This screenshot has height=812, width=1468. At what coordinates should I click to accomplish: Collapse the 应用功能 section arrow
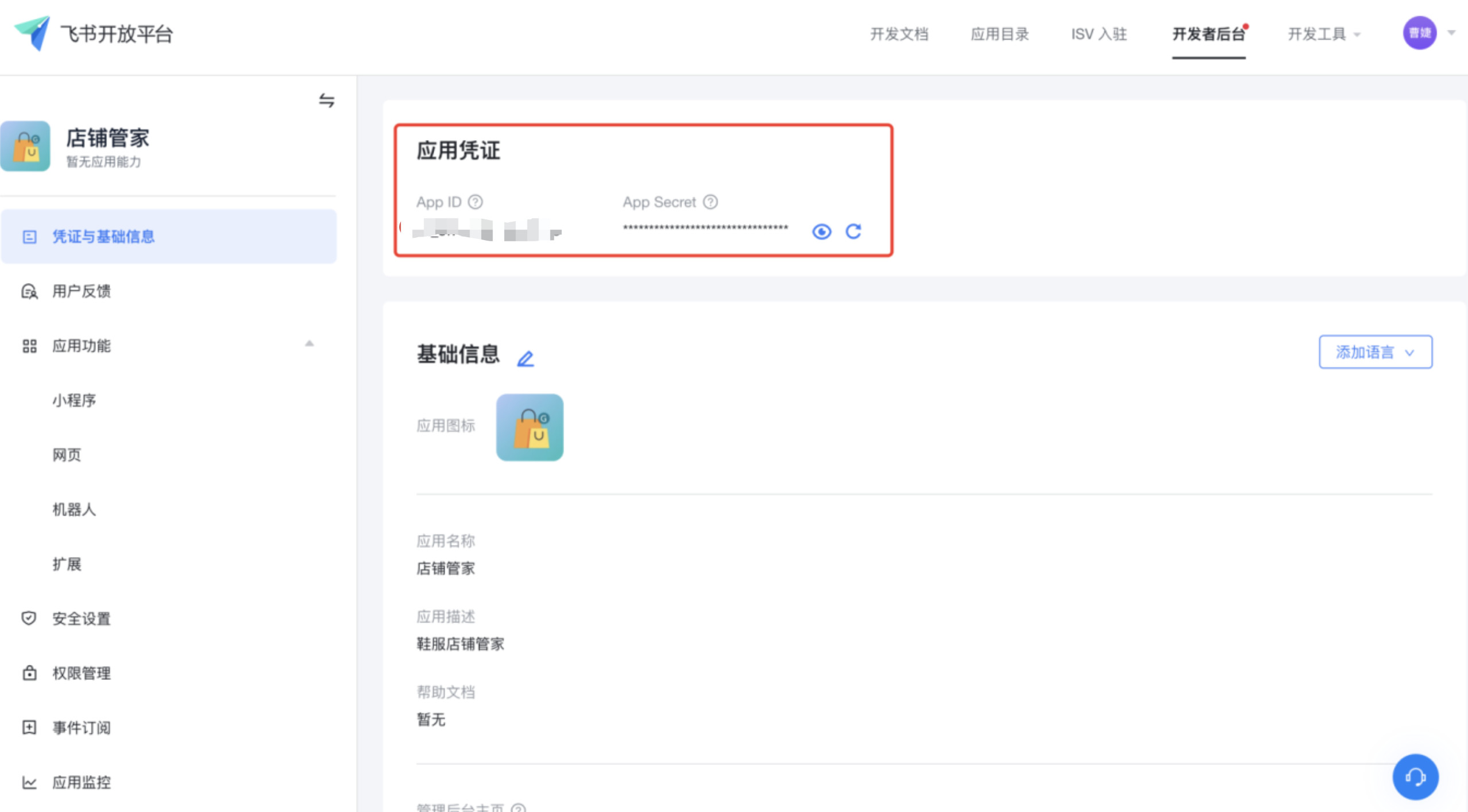310,344
